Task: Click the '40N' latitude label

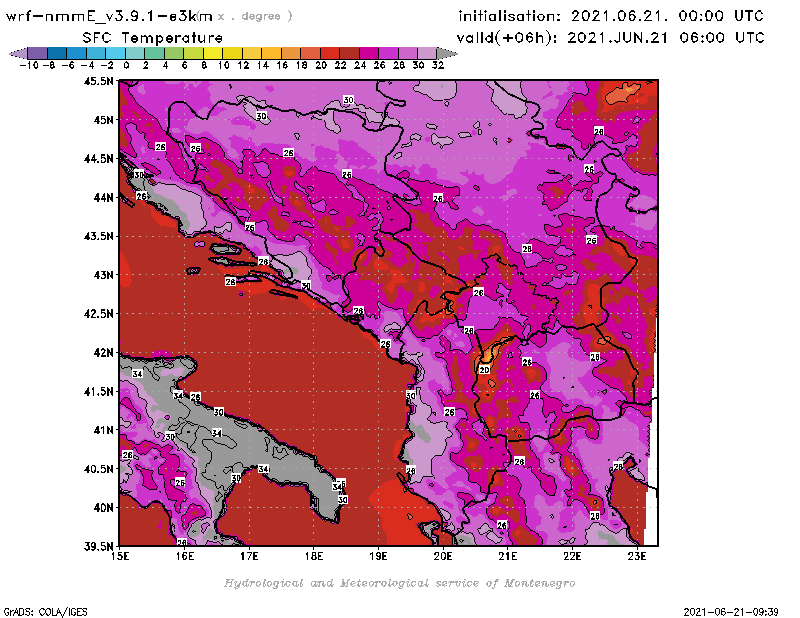Action: (x=104, y=508)
